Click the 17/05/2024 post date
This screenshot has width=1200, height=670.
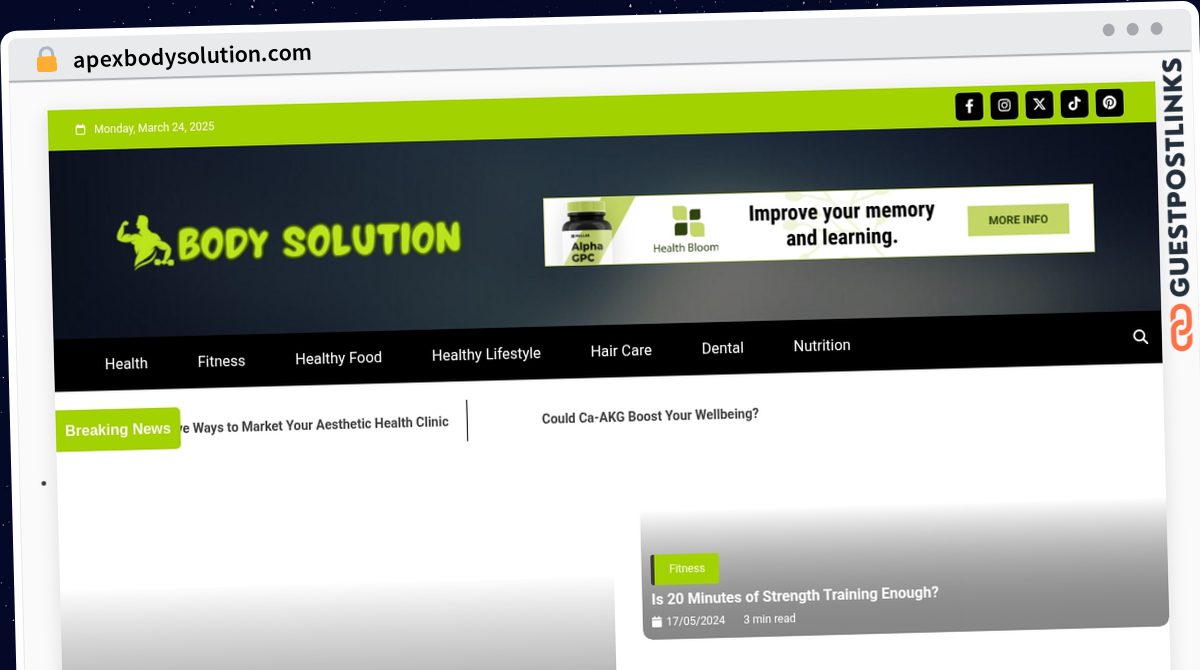pyautogui.click(x=696, y=621)
